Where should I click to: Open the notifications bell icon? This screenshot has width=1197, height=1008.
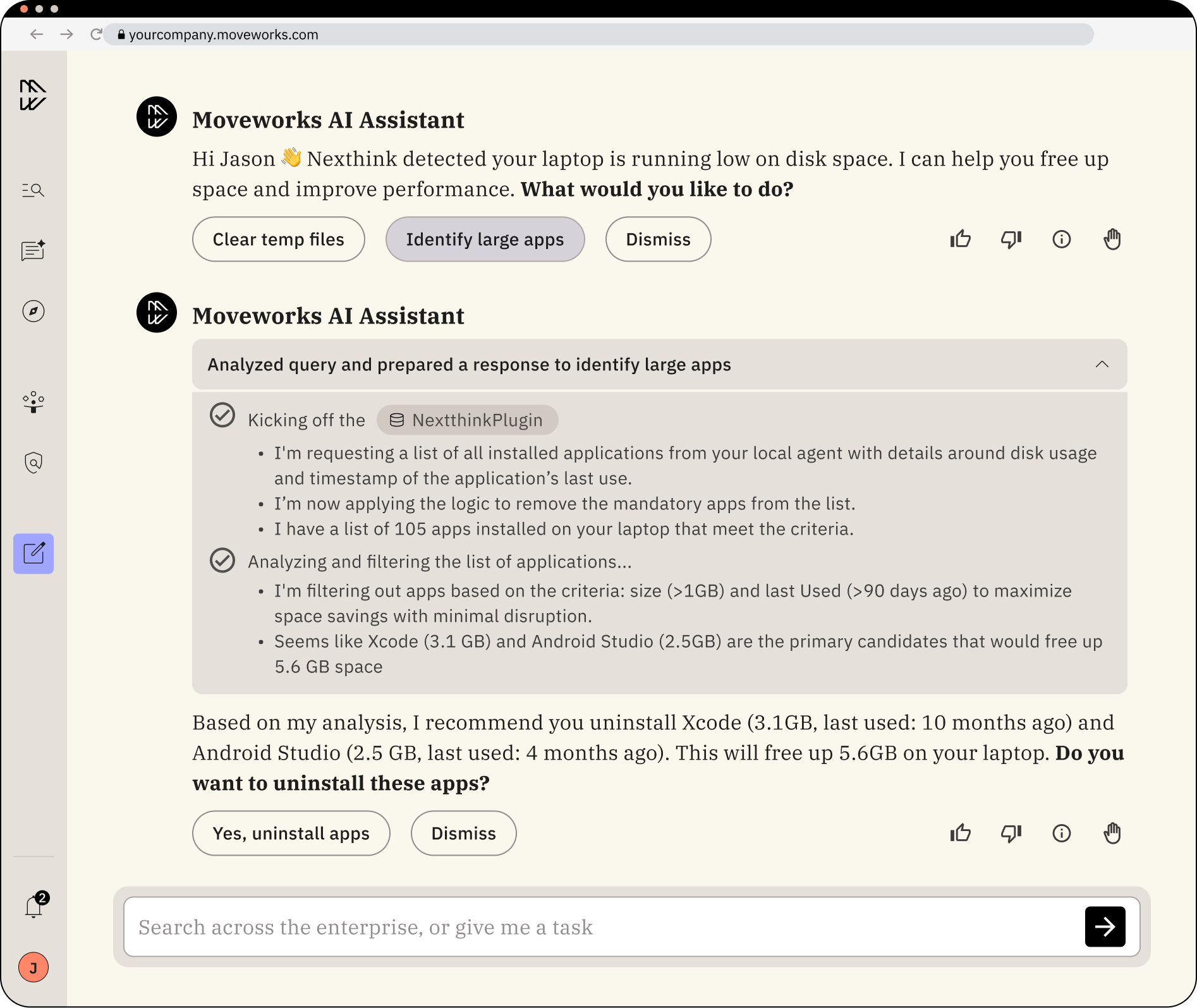(x=34, y=907)
